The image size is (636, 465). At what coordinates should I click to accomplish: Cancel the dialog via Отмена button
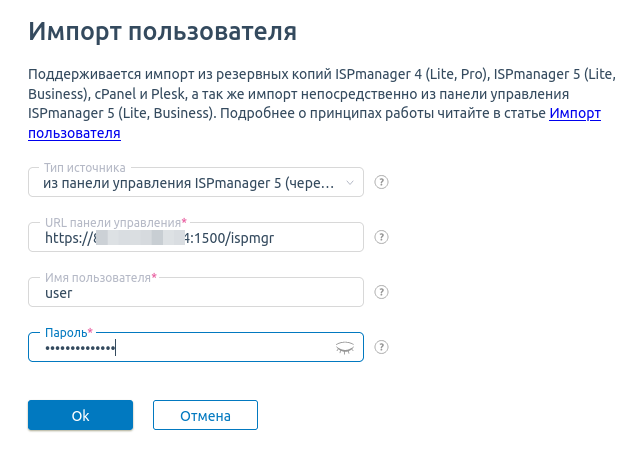pyautogui.click(x=205, y=415)
